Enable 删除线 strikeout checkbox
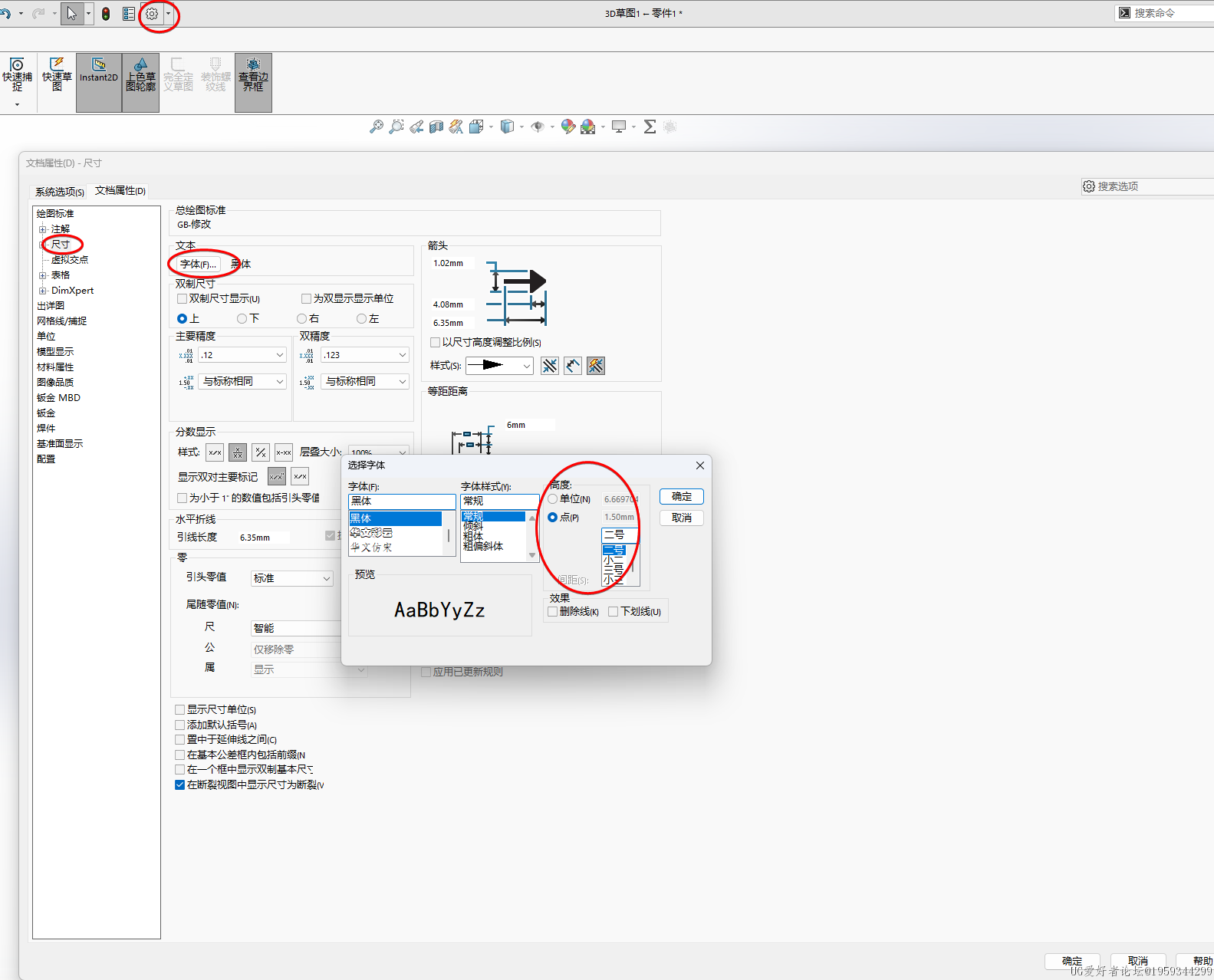 coord(552,611)
